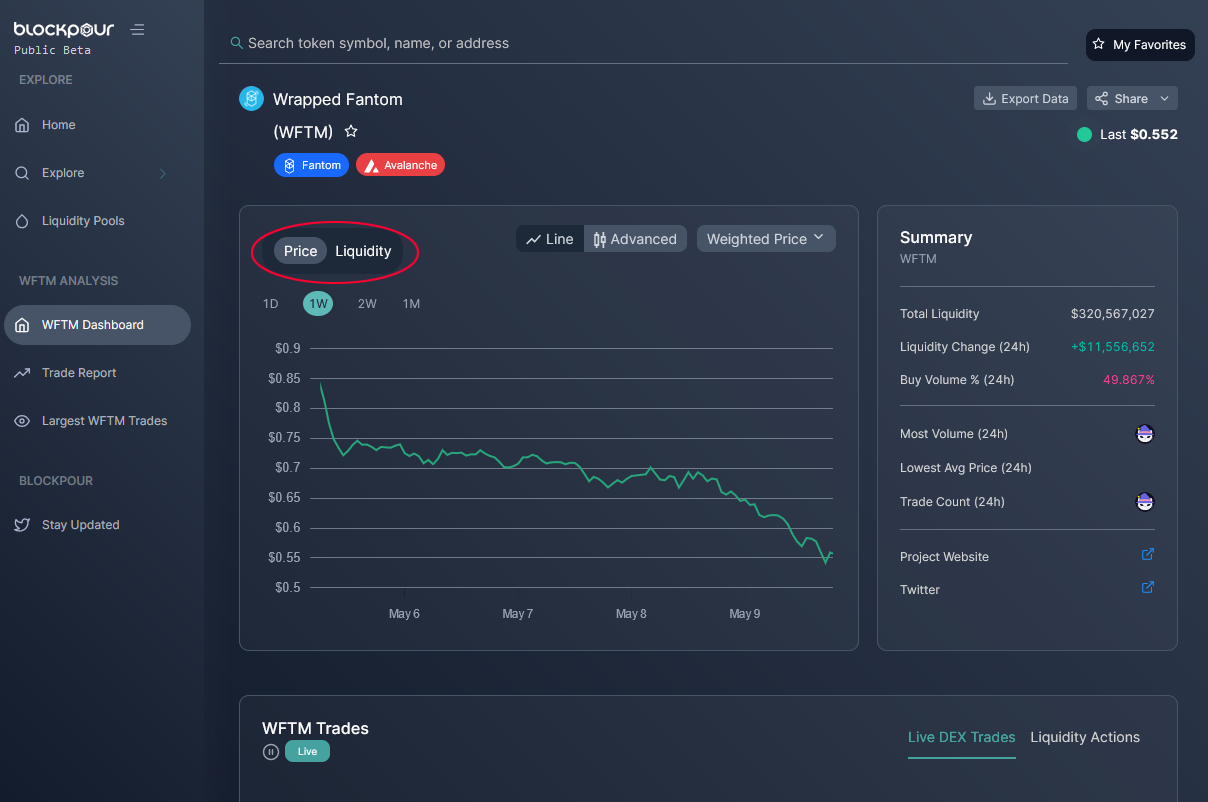Click the WFTM Dashboard house icon

click(x=22, y=325)
